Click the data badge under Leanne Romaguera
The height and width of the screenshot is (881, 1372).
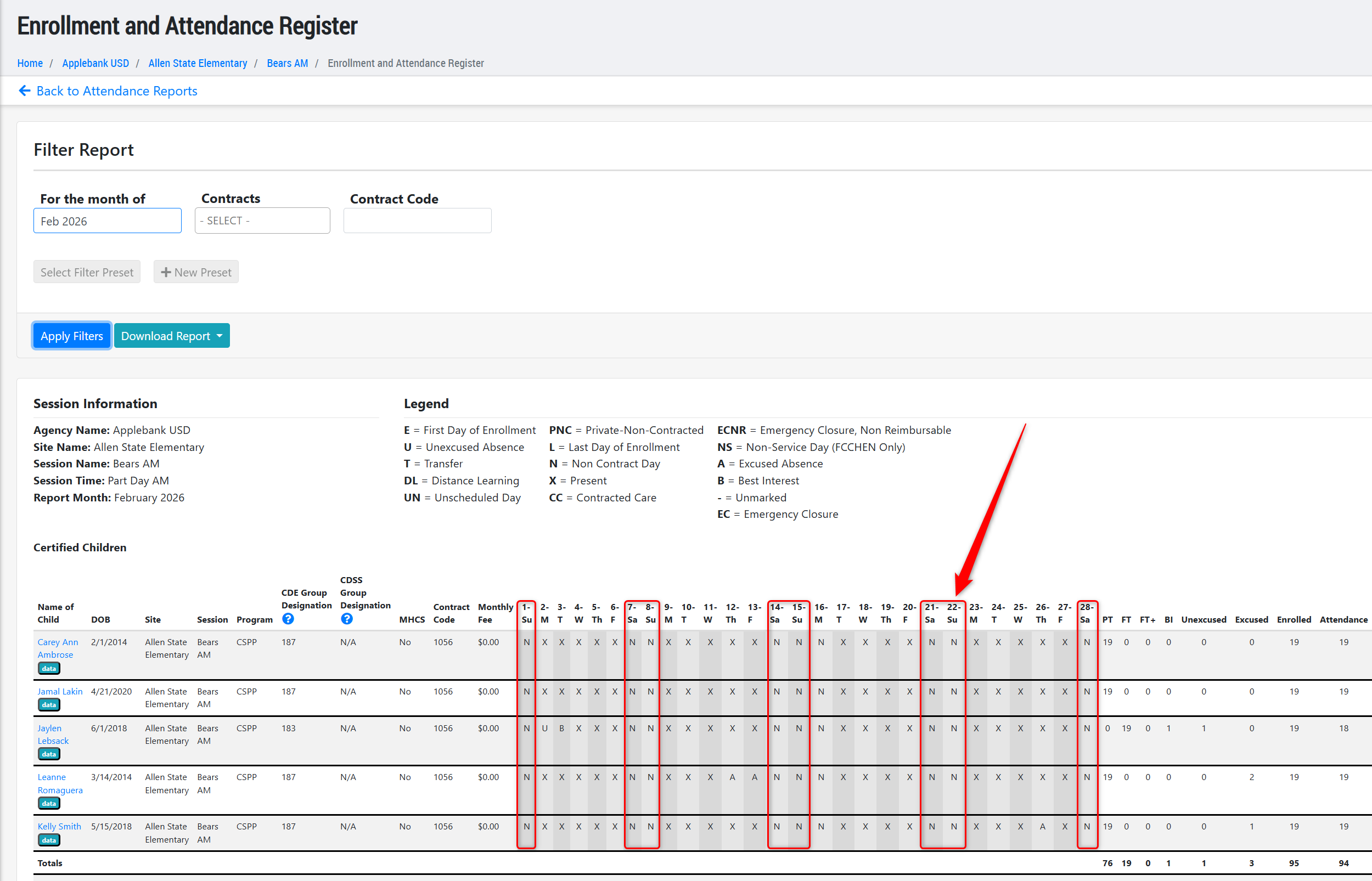(49, 803)
